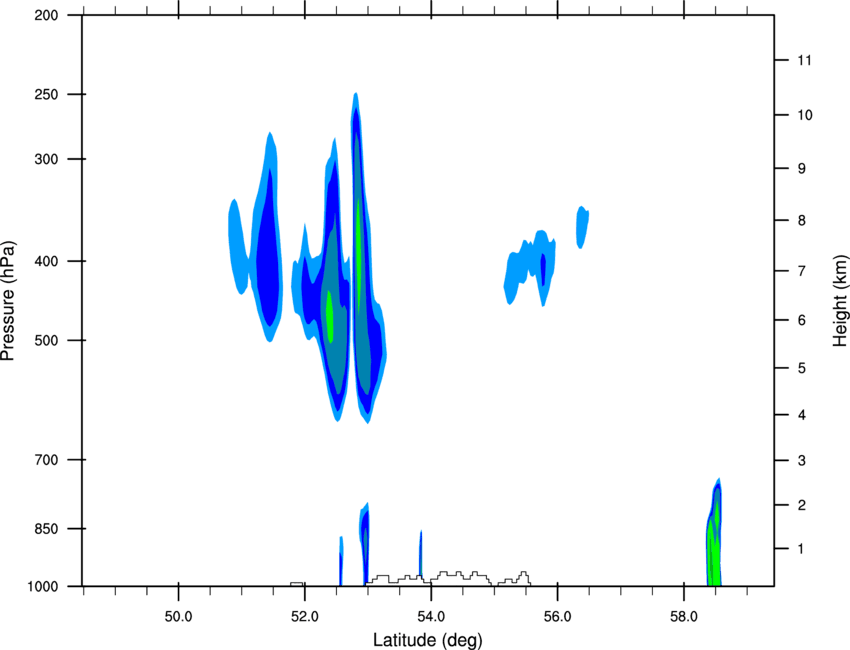The width and height of the screenshot is (850, 650).
Task: Click the 300 pressure tick label
Action: (x=46, y=159)
